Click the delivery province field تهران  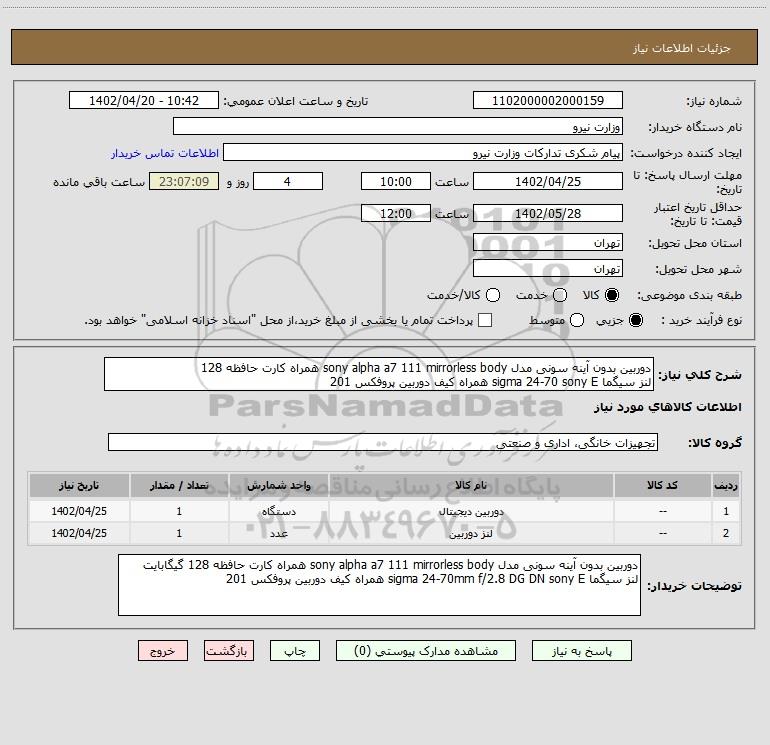click(548, 243)
